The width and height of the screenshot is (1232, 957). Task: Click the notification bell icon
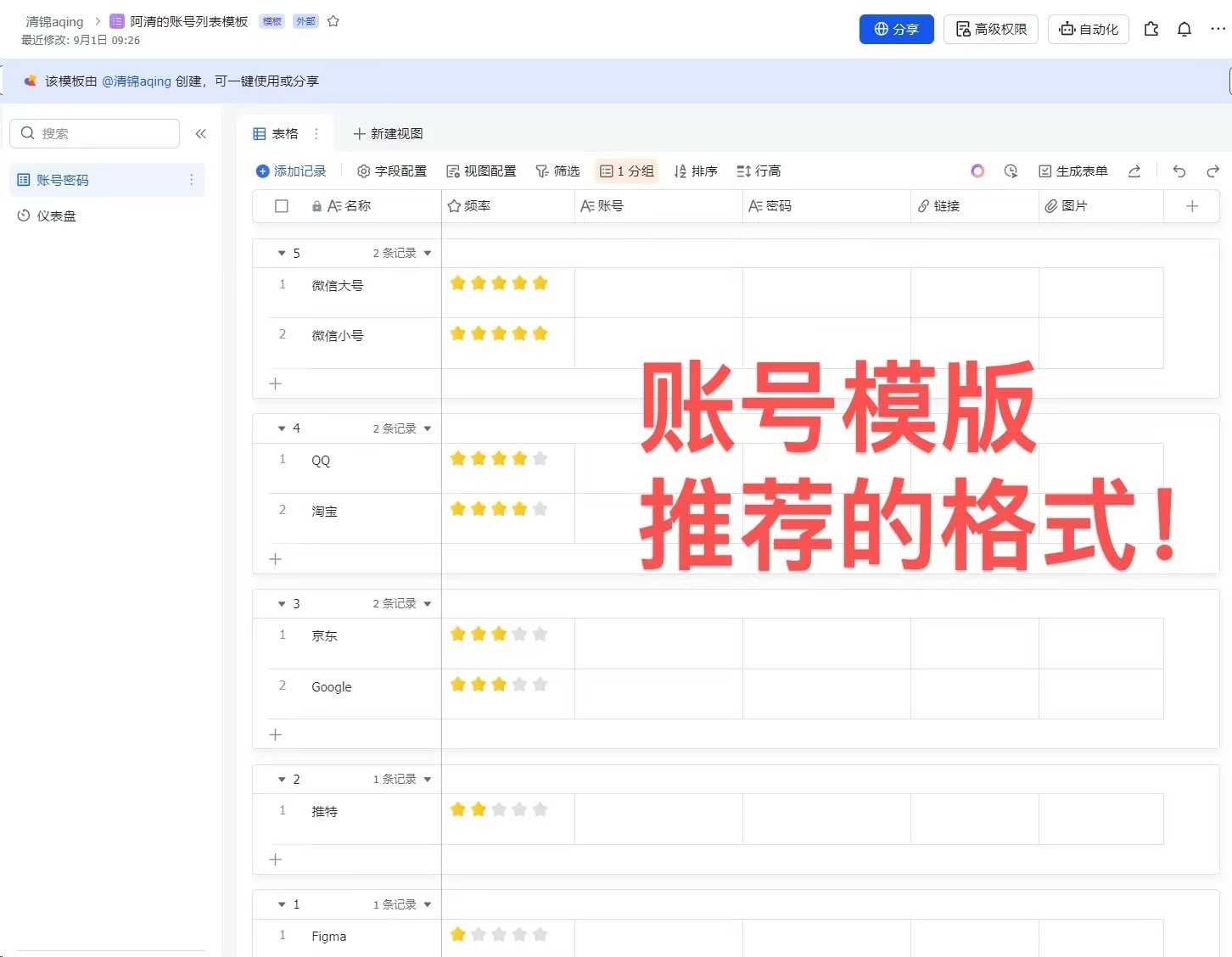(x=1184, y=29)
